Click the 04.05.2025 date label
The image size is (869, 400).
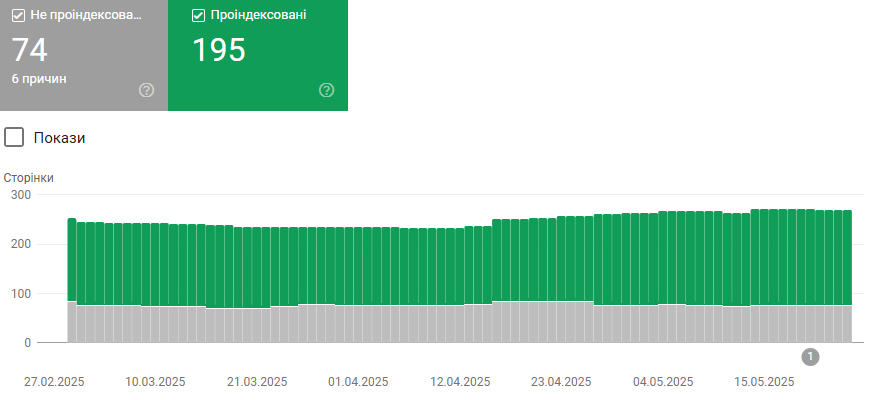coord(663,382)
